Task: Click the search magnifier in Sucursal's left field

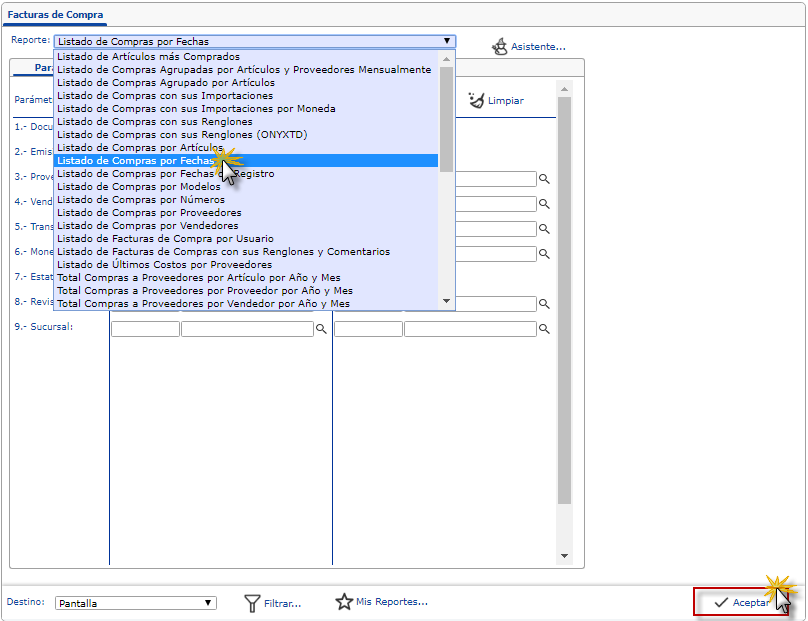Action: (321, 329)
